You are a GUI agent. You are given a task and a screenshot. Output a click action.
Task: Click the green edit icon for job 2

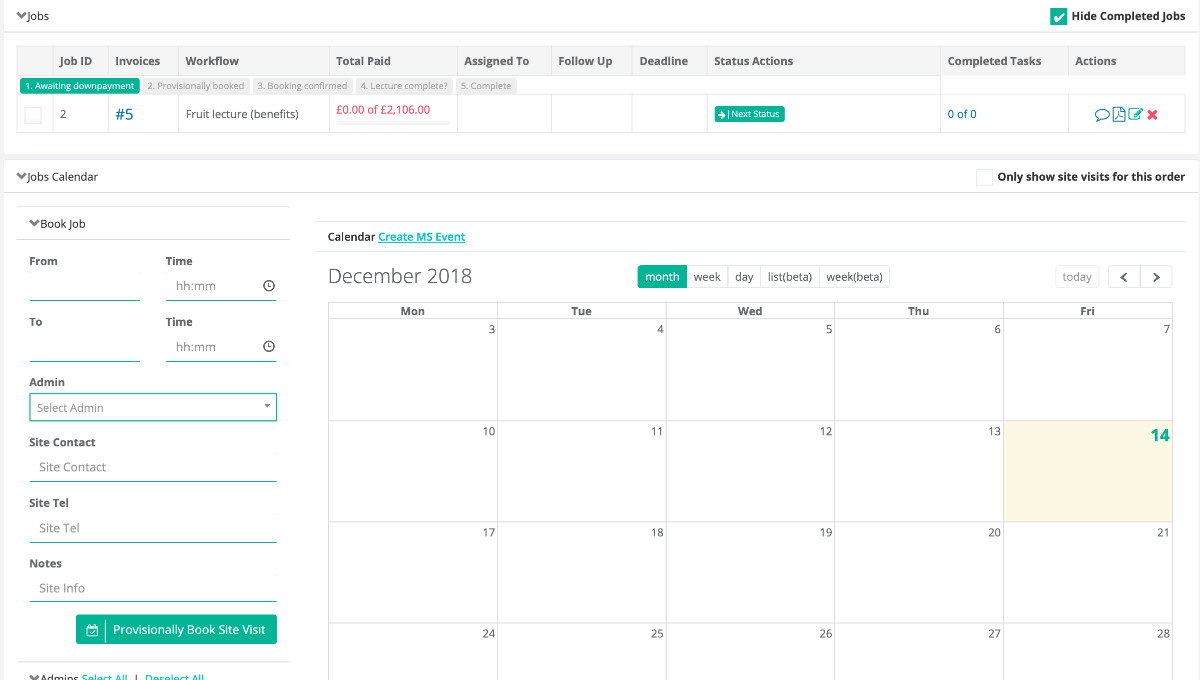(1135, 115)
